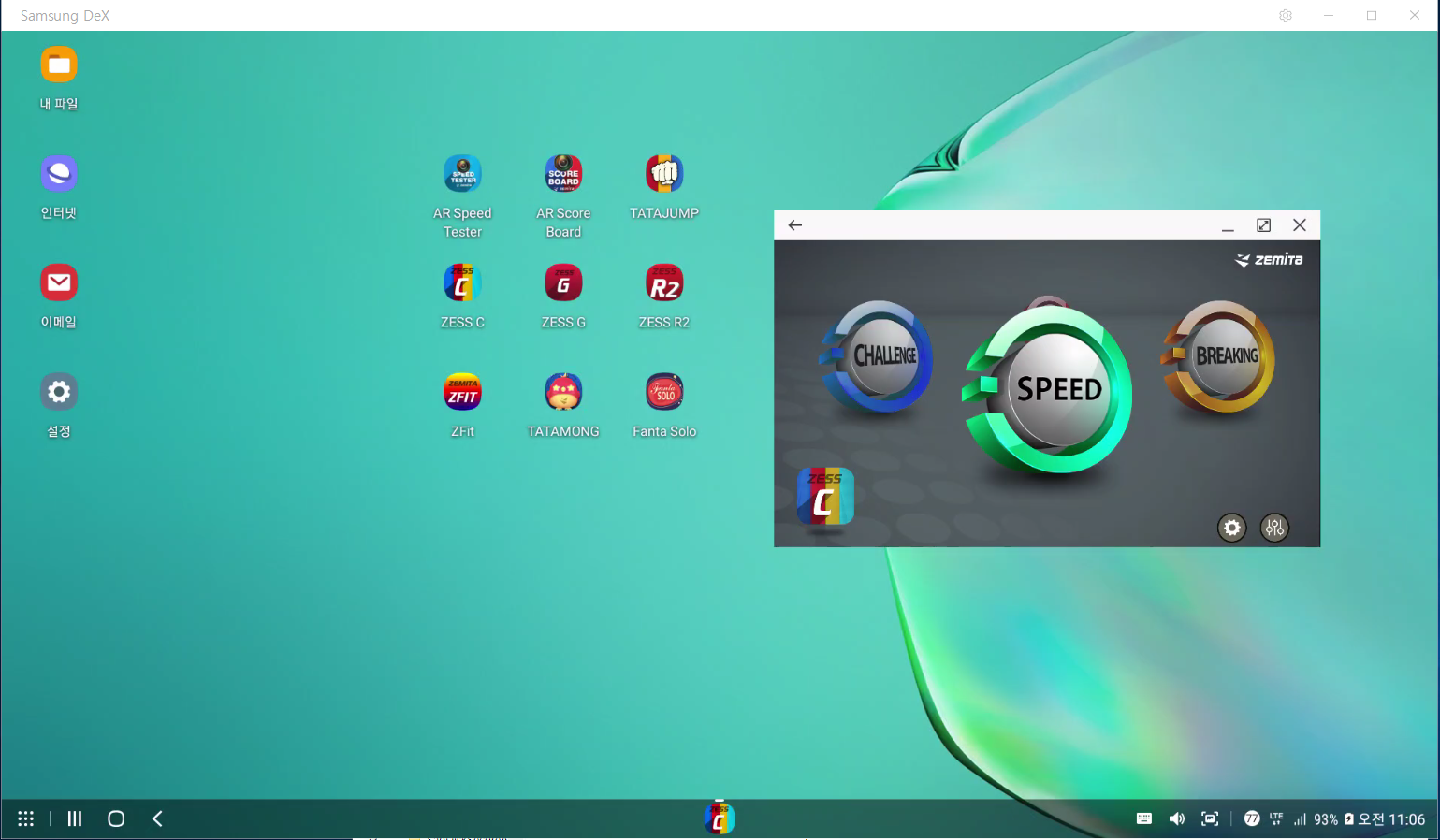Open the apps grid in taskbar
This screenshot has height=840, width=1440.
click(x=26, y=819)
